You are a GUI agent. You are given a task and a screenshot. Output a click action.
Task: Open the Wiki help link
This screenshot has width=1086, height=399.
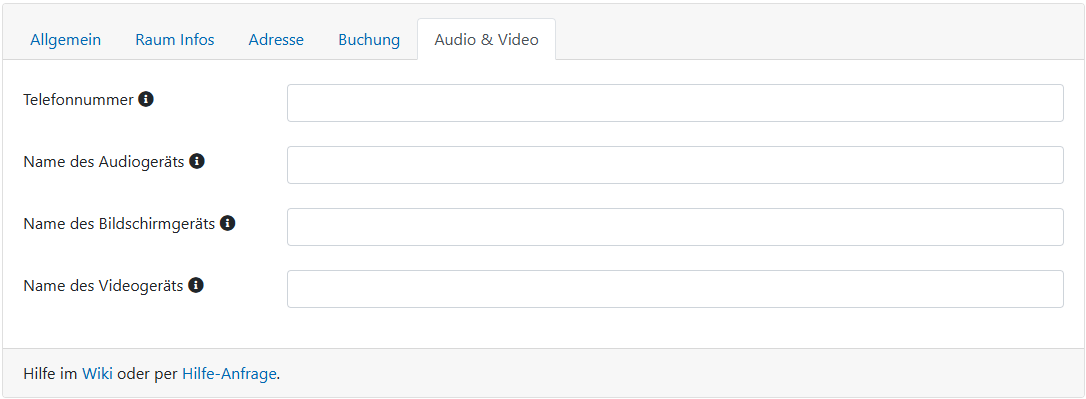97,374
